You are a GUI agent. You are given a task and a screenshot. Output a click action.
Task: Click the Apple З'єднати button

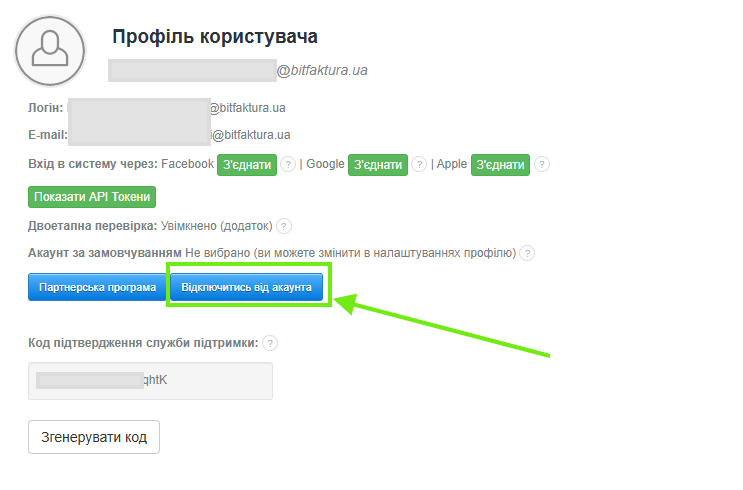point(500,165)
